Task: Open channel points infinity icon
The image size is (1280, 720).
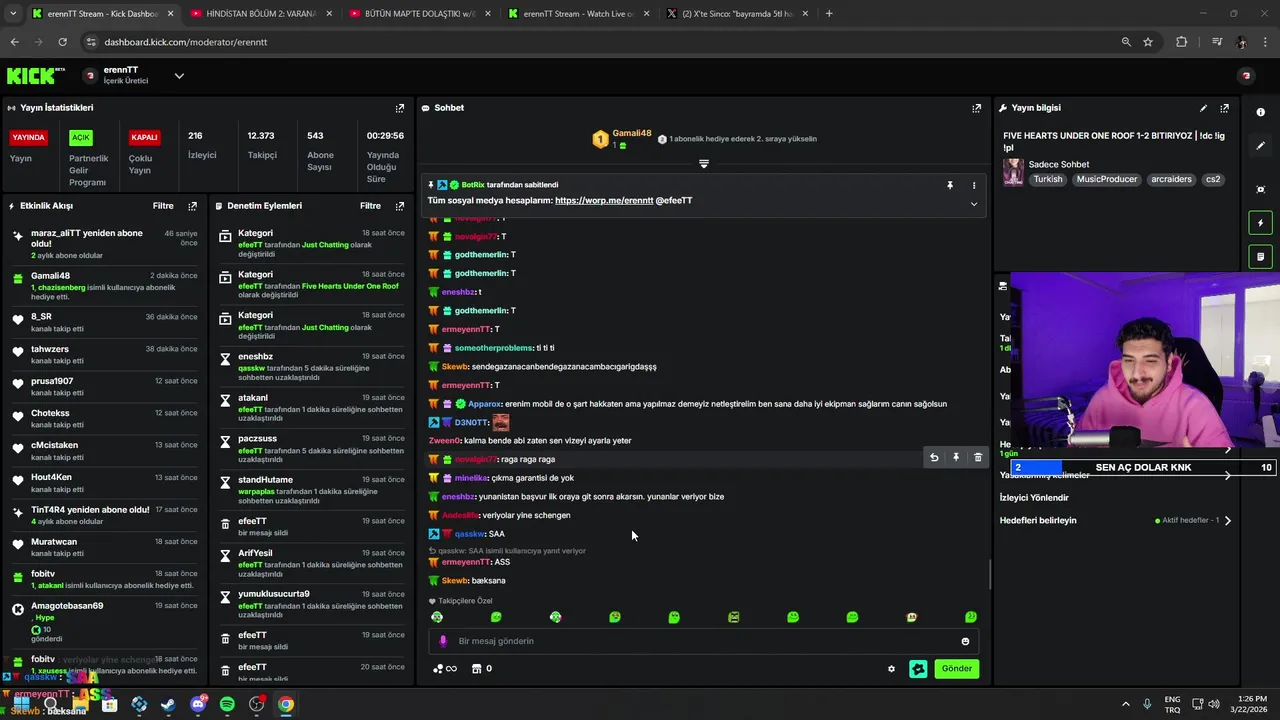Action: (445, 669)
